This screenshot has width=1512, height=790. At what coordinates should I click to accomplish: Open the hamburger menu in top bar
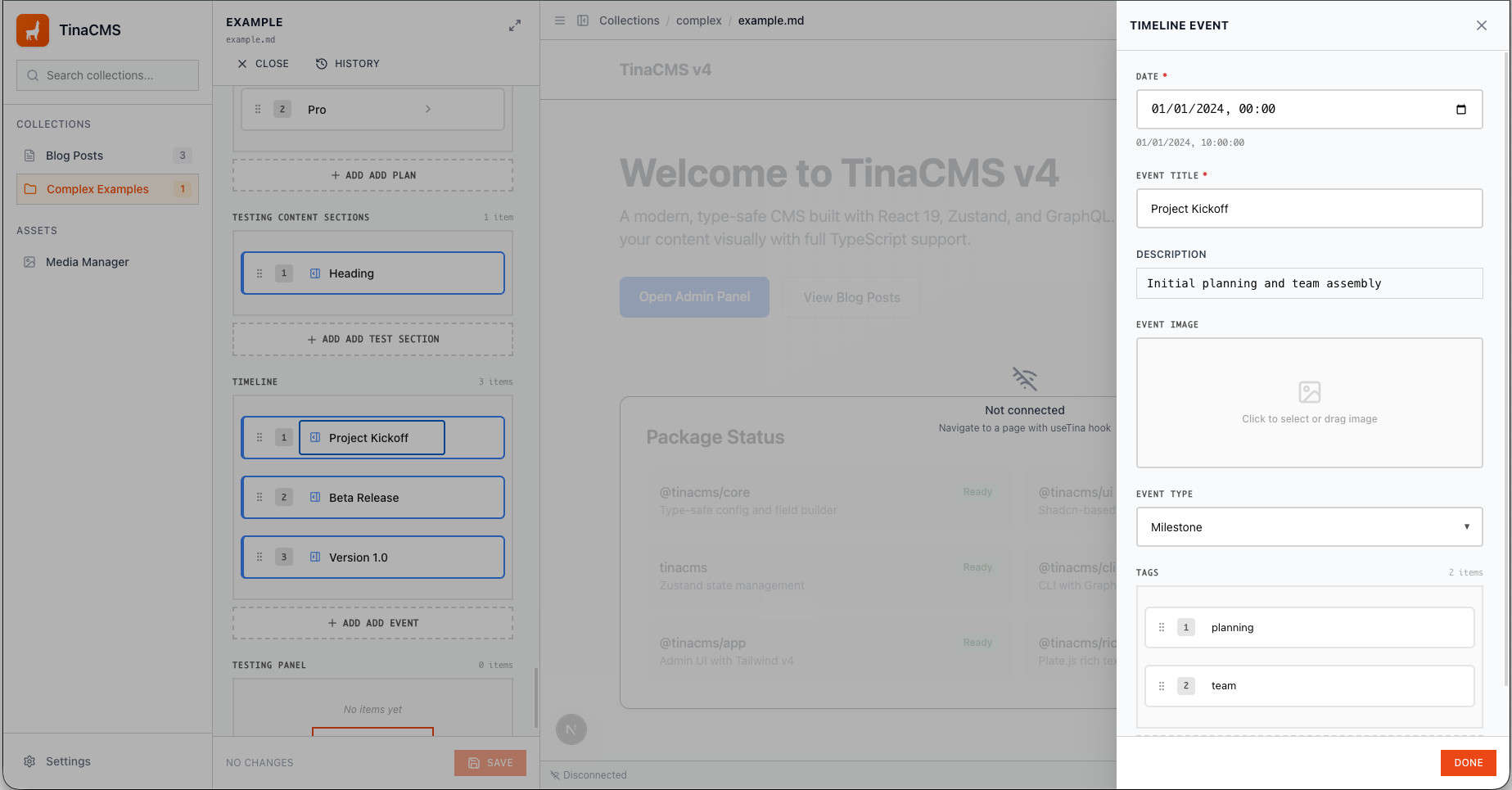(x=560, y=20)
